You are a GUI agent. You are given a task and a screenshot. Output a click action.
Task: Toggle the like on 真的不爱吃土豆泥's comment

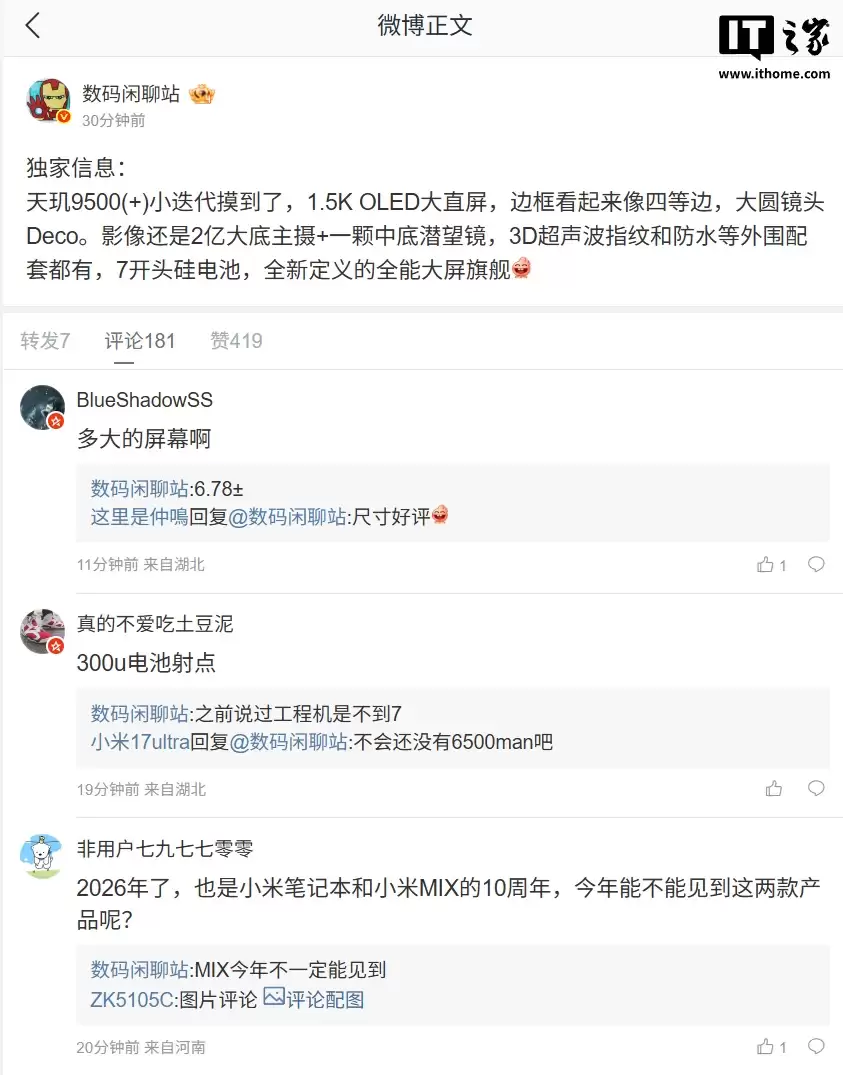point(772,789)
